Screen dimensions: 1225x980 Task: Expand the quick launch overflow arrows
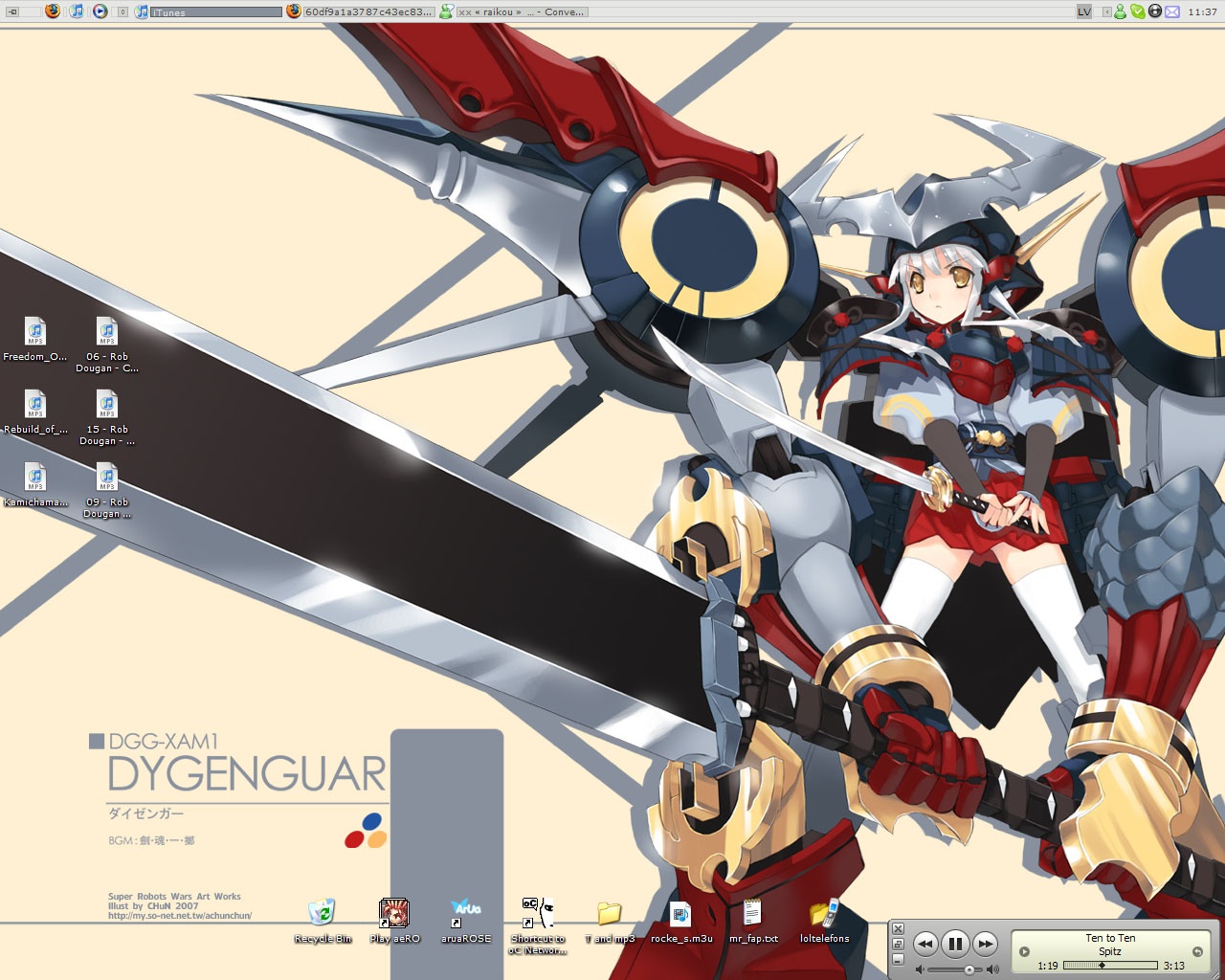122,11
